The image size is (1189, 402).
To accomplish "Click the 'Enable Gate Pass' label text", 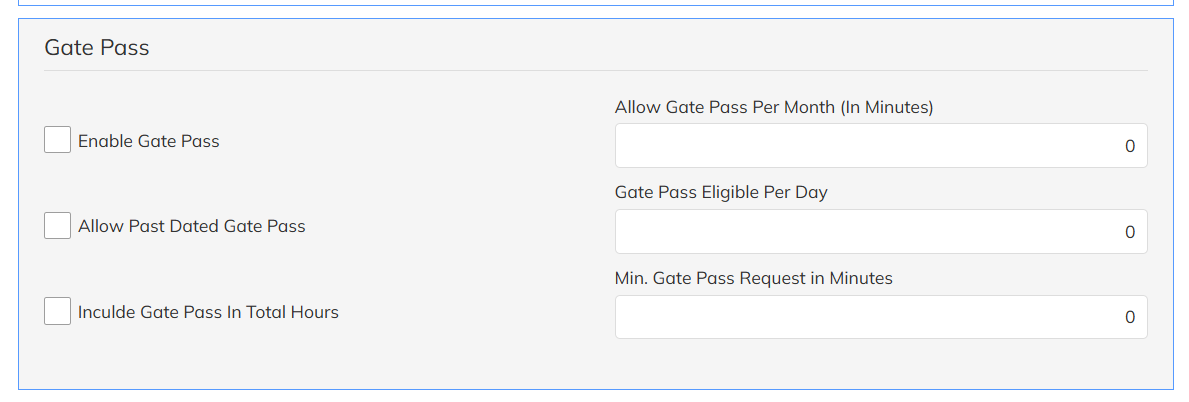I will coord(148,141).
